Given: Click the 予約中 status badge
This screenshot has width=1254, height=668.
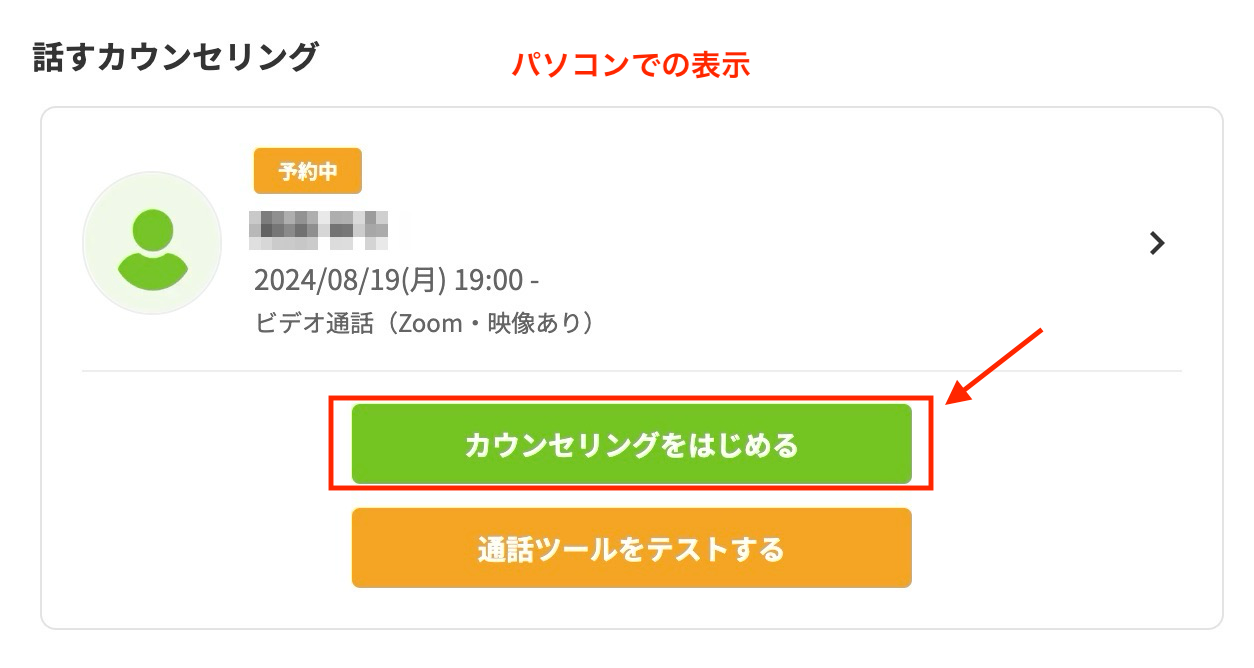Looking at the screenshot, I should [308, 171].
